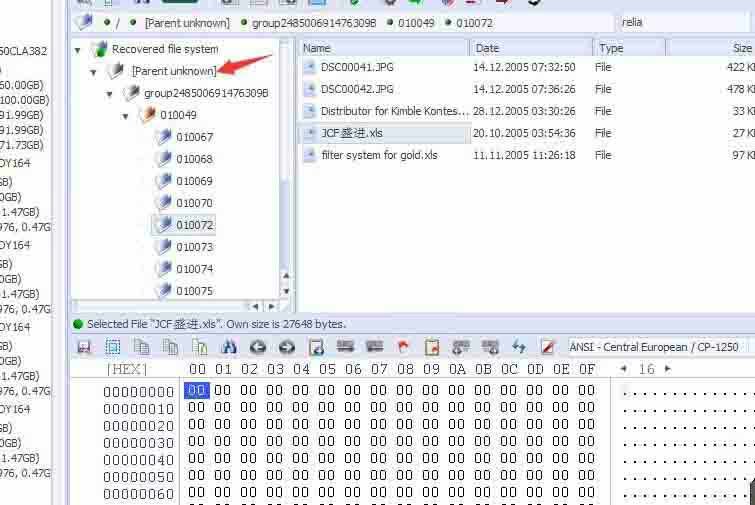Click the save icon in hex toolbar
The height and width of the screenshot is (505, 755).
pos(84,347)
